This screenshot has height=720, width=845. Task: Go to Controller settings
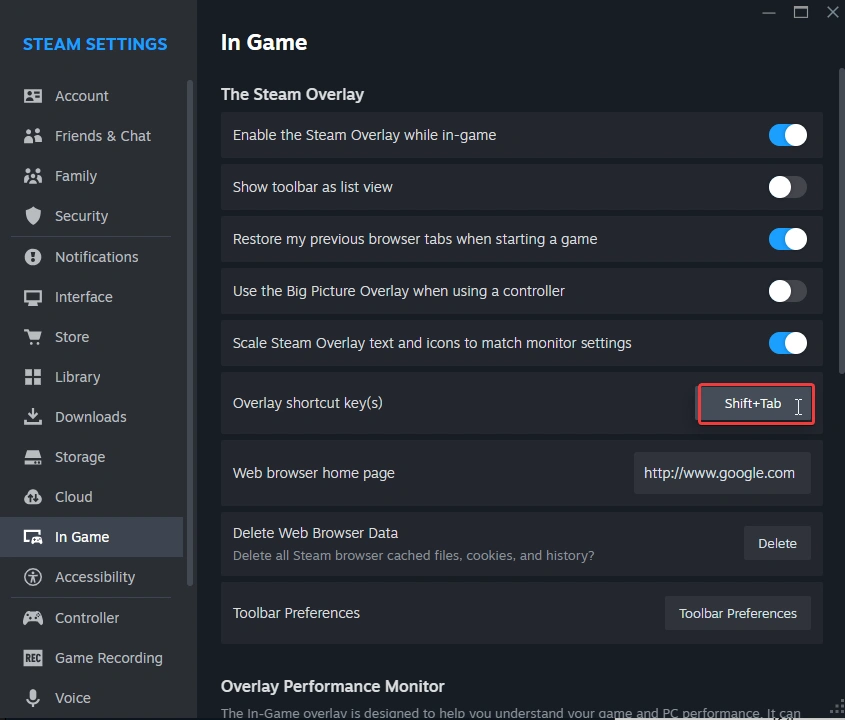tap(92, 618)
